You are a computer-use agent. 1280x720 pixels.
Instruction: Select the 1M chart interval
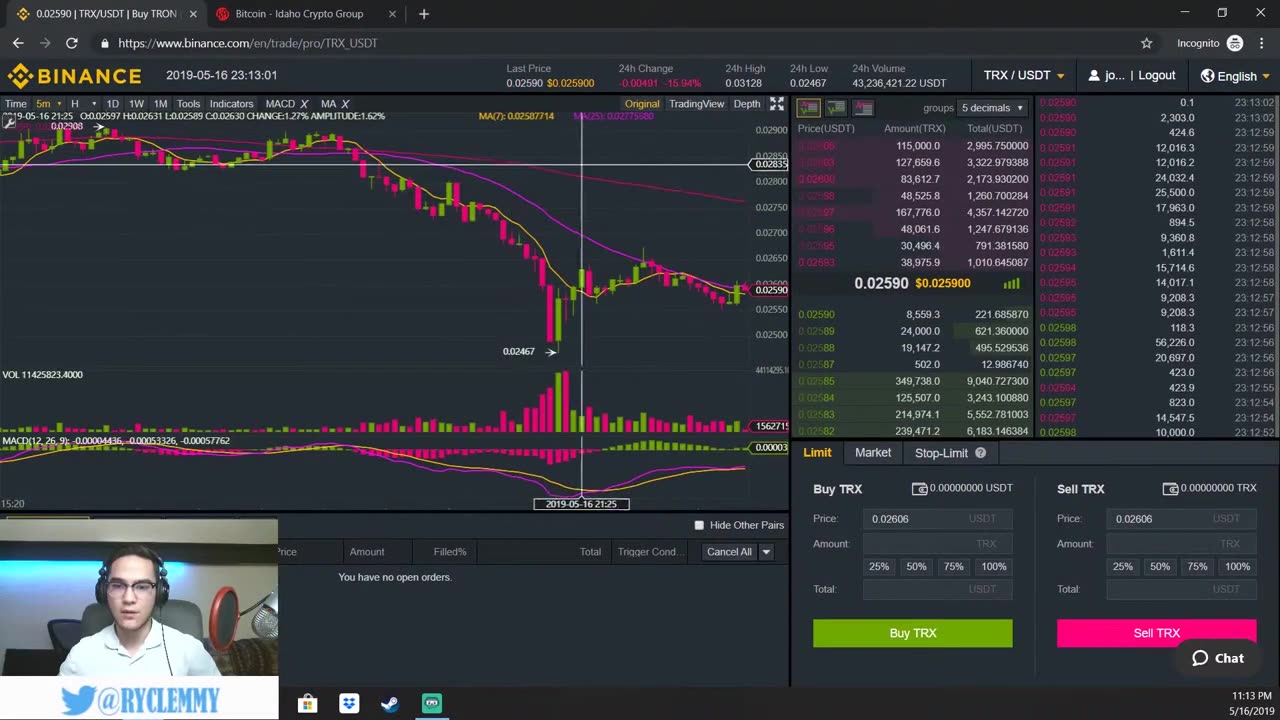160,104
